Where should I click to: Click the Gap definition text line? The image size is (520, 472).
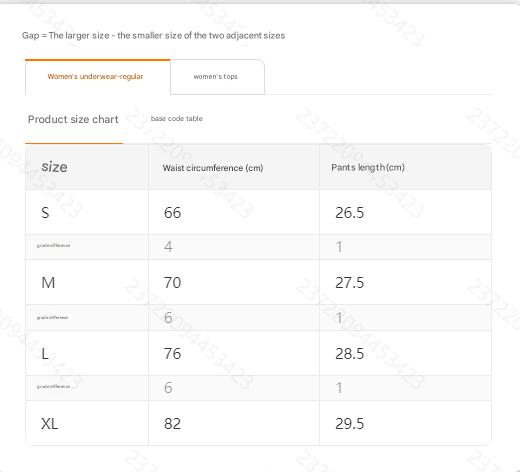click(153, 36)
